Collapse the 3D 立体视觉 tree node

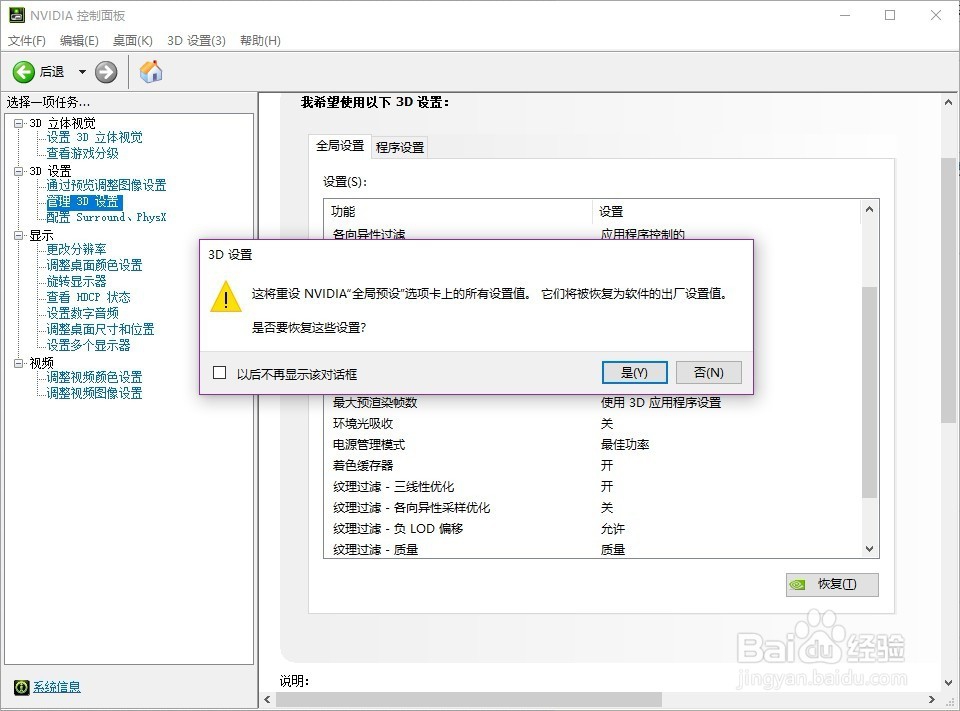(18, 123)
